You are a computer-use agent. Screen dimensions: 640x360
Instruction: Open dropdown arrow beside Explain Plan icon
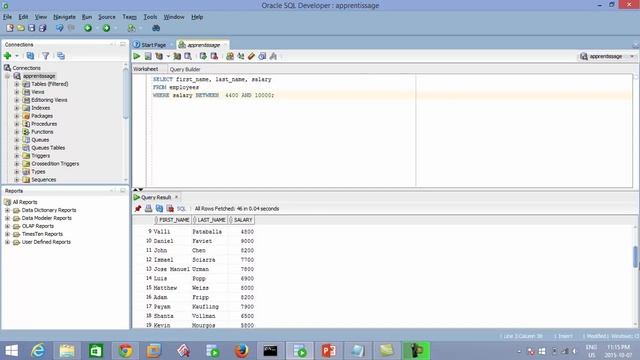coord(168,56)
